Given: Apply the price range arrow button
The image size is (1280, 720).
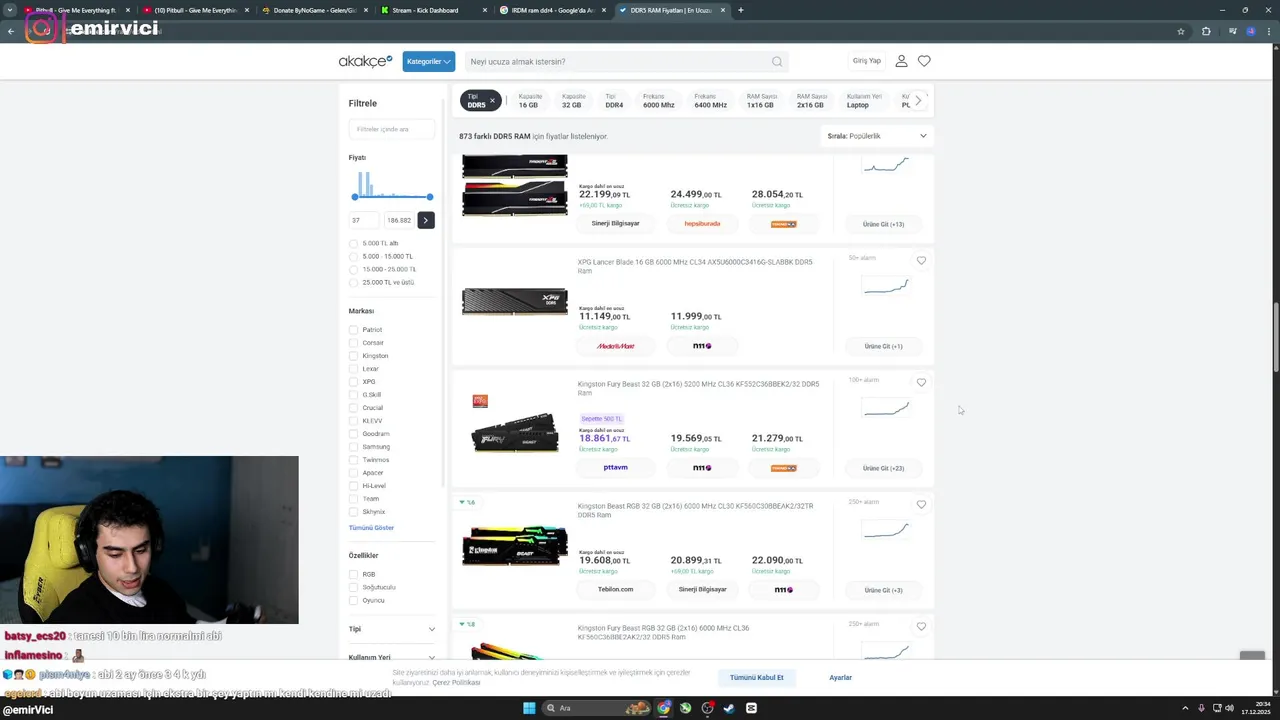Looking at the screenshot, I should pos(426,220).
